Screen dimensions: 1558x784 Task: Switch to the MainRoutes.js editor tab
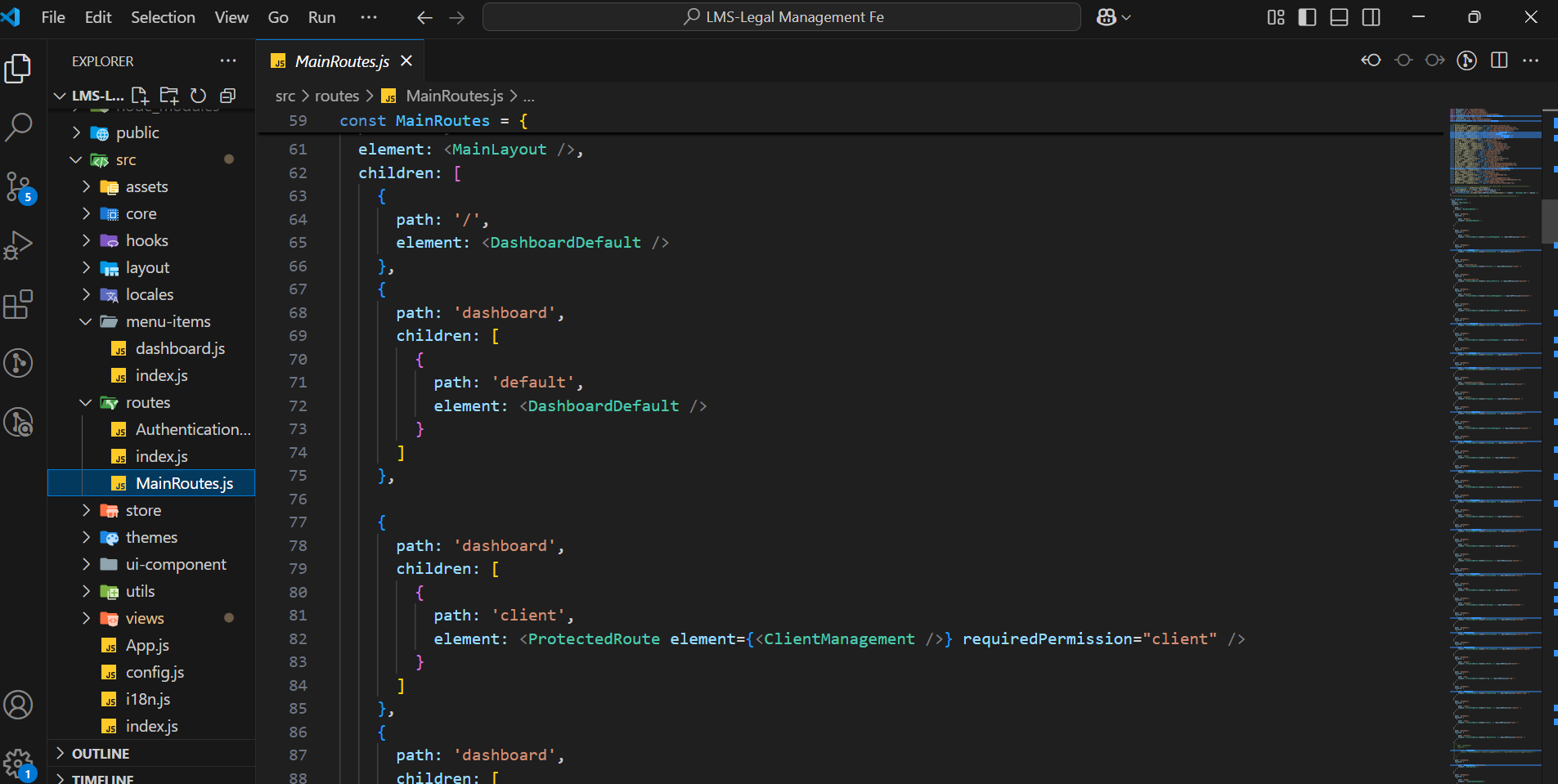tap(341, 61)
